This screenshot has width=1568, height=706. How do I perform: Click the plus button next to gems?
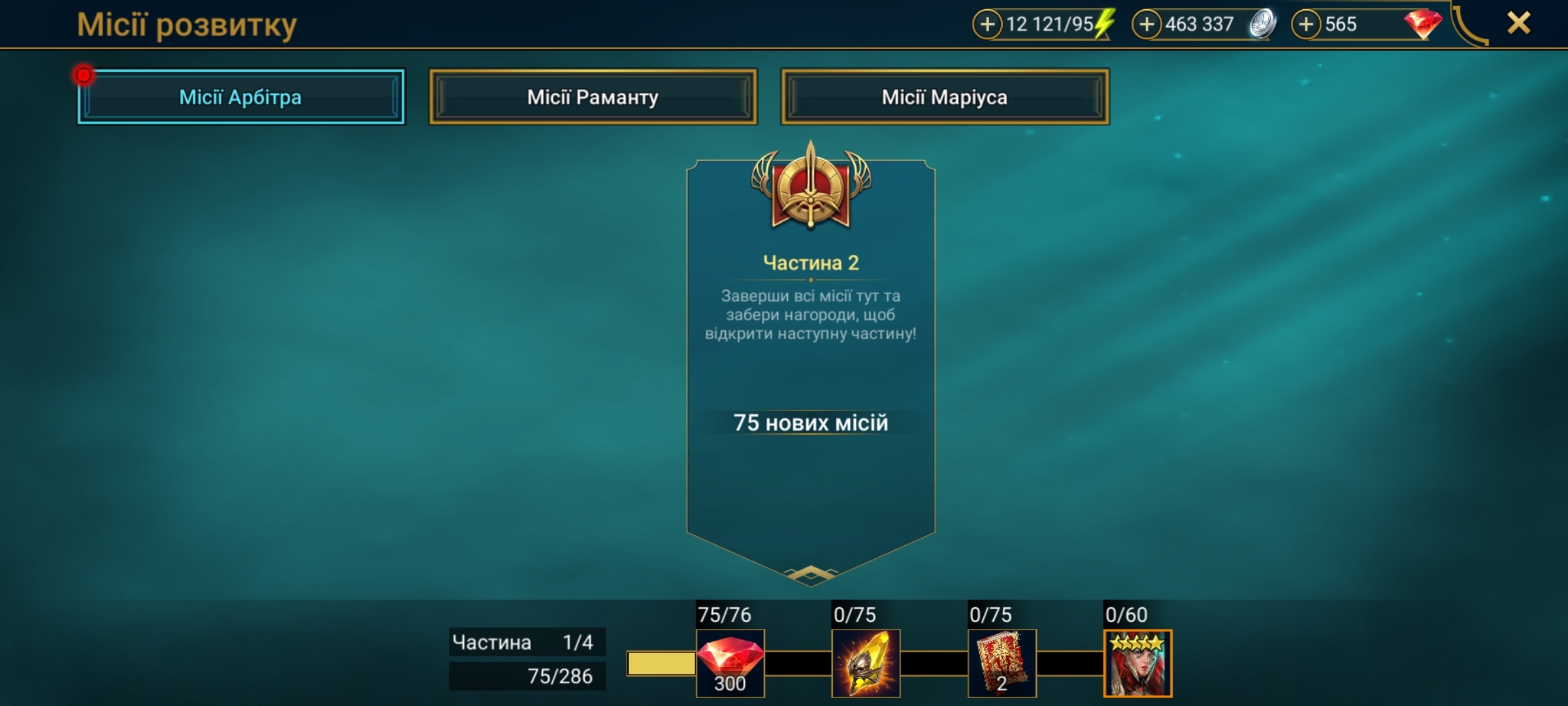(1306, 25)
